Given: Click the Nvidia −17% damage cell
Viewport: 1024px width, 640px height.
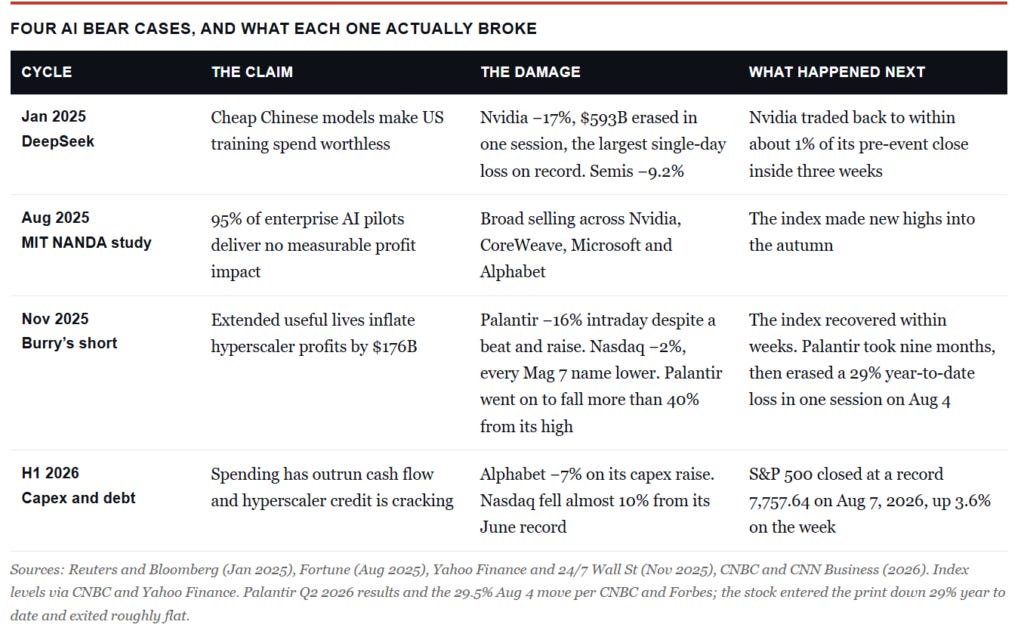Looking at the screenshot, I should click(x=603, y=144).
